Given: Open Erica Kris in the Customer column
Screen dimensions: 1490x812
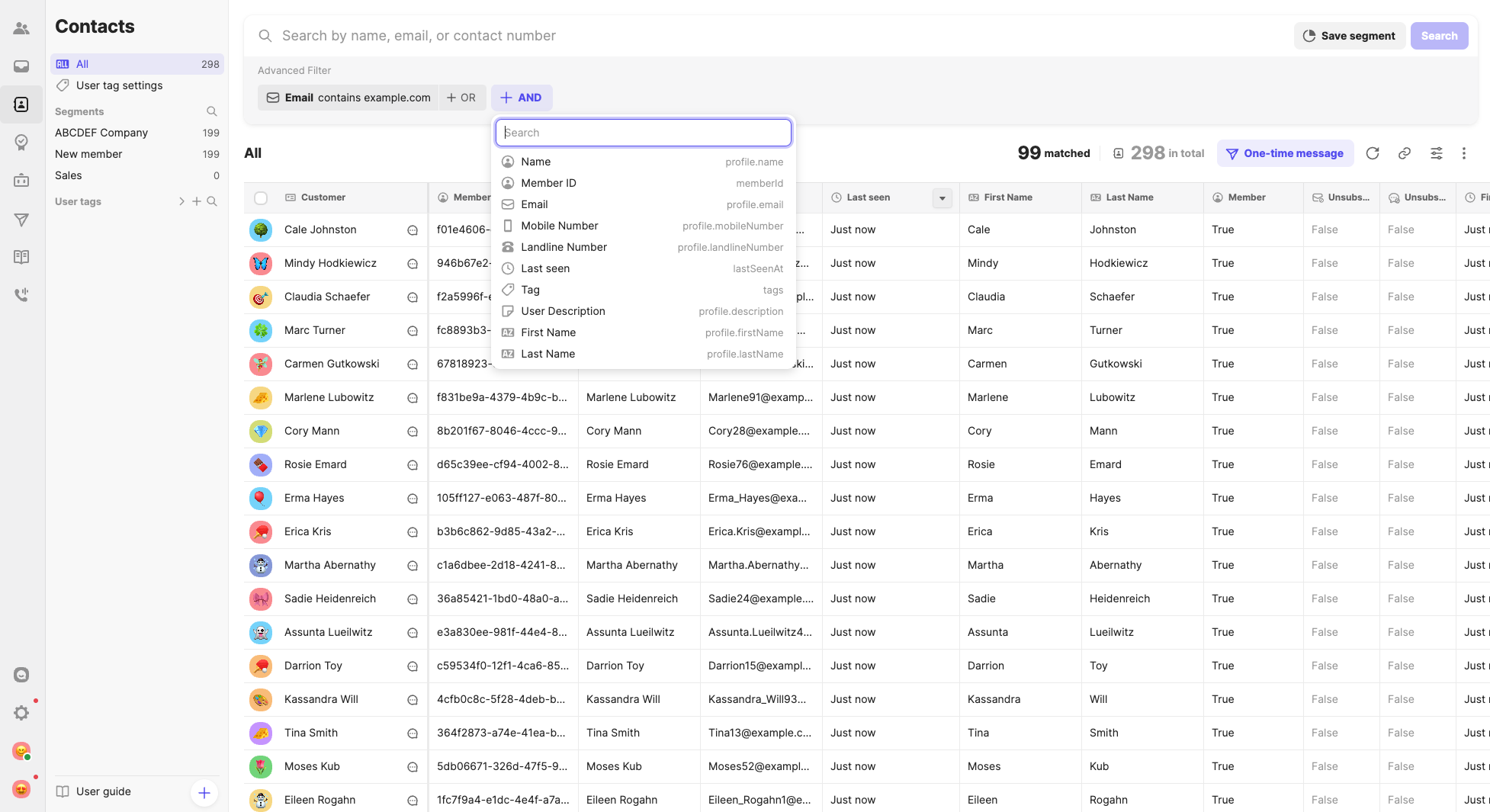Looking at the screenshot, I should 308,531.
